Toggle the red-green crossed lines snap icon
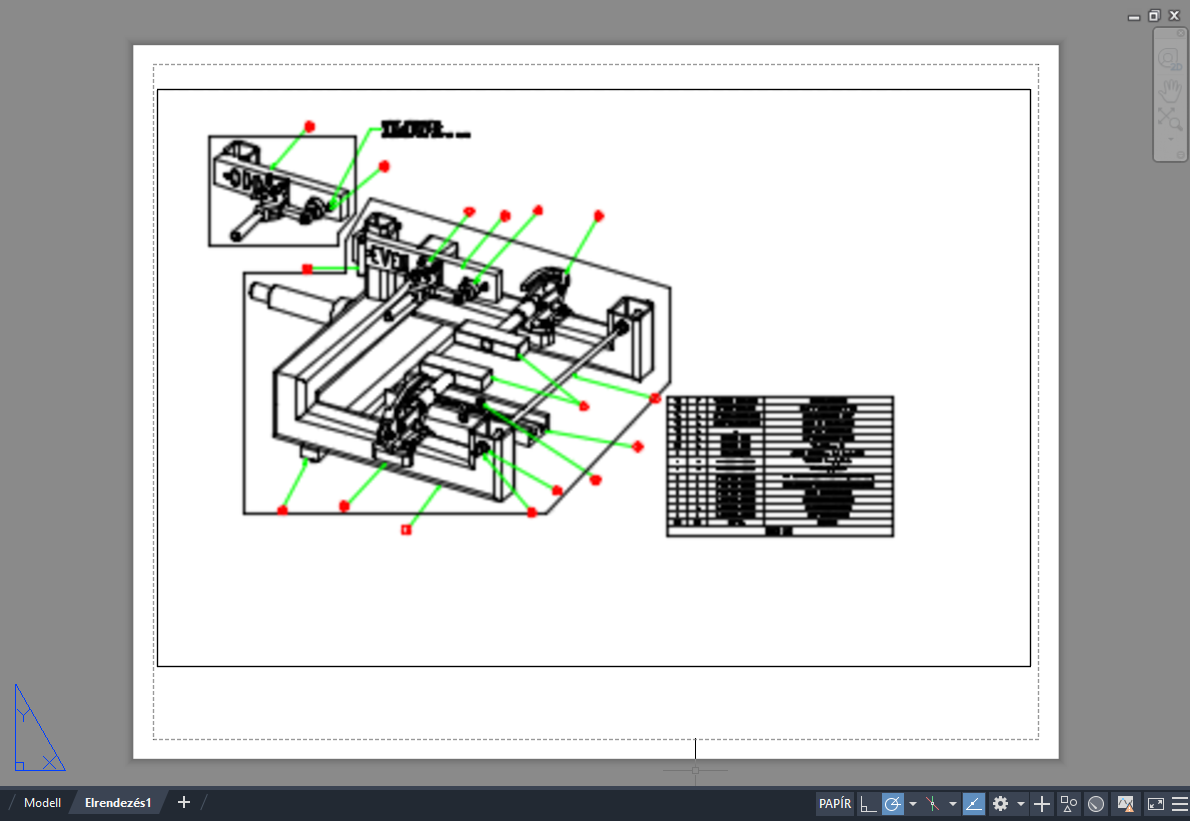 [933, 804]
